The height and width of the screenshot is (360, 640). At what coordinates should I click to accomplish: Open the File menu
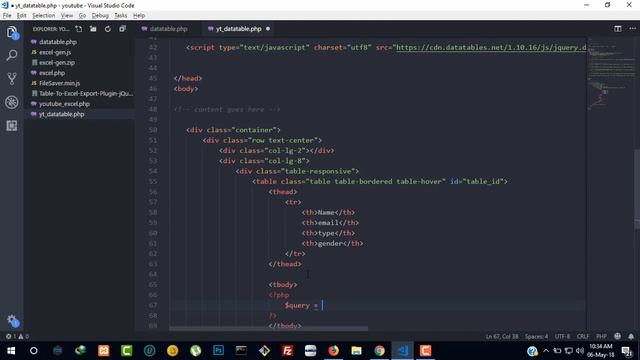[x=7, y=16]
